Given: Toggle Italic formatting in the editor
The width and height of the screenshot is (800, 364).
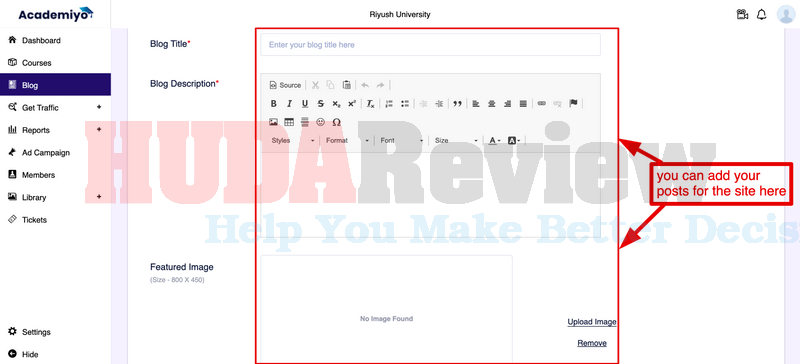Looking at the screenshot, I should click(x=289, y=104).
